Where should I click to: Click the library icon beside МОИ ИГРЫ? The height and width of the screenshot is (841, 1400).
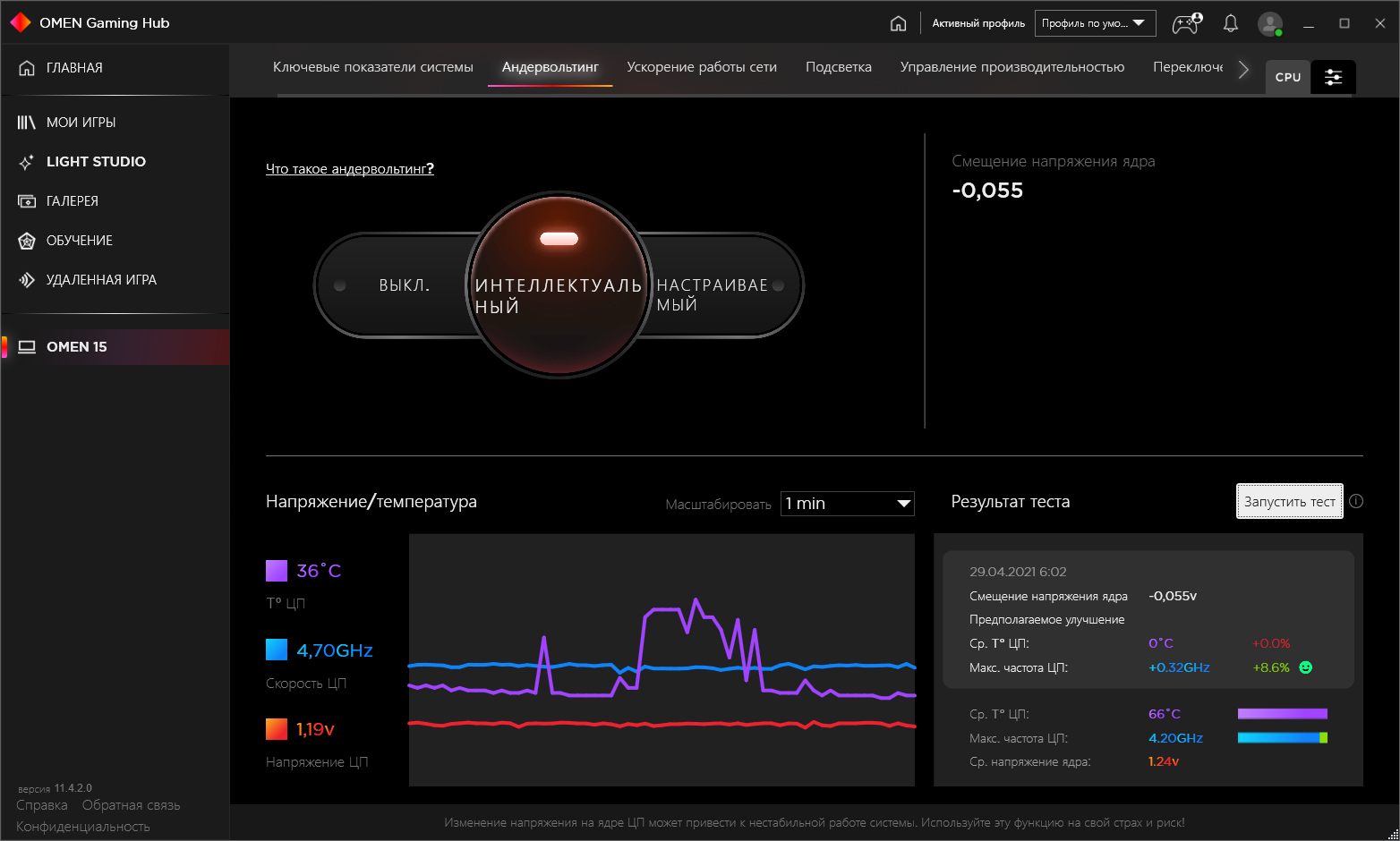(x=27, y=123)
